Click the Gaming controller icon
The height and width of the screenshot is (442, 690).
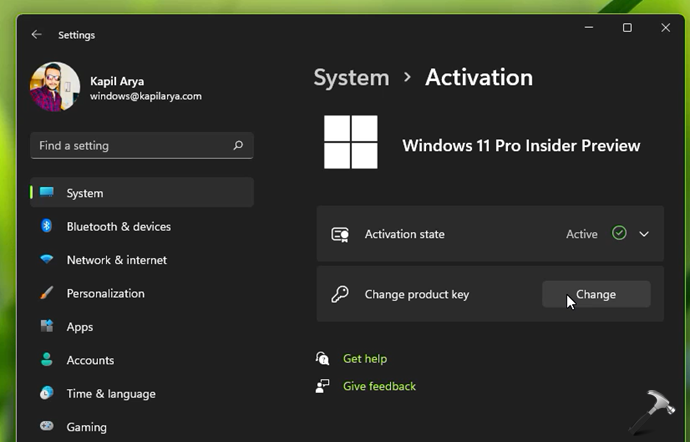pyautogui.click(x=46, y=427)
